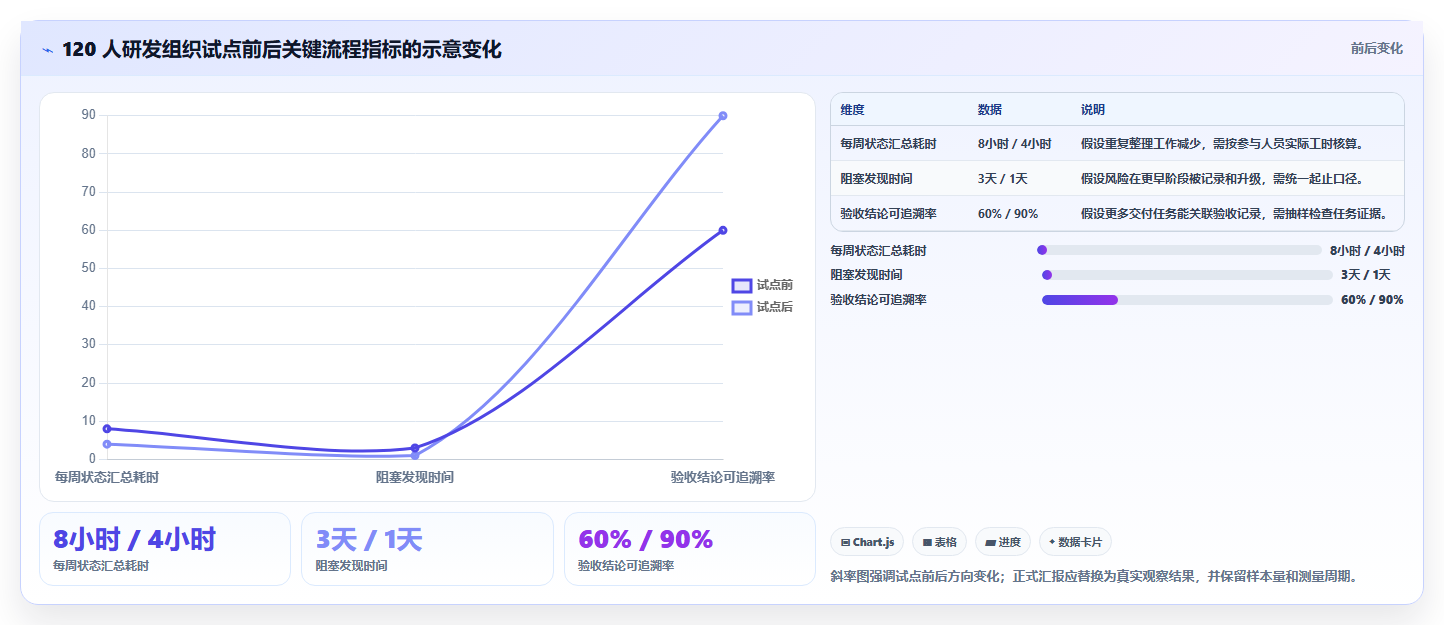Click the y-axis label 50
1444x625 pixels.
click(x=89, y=268)
